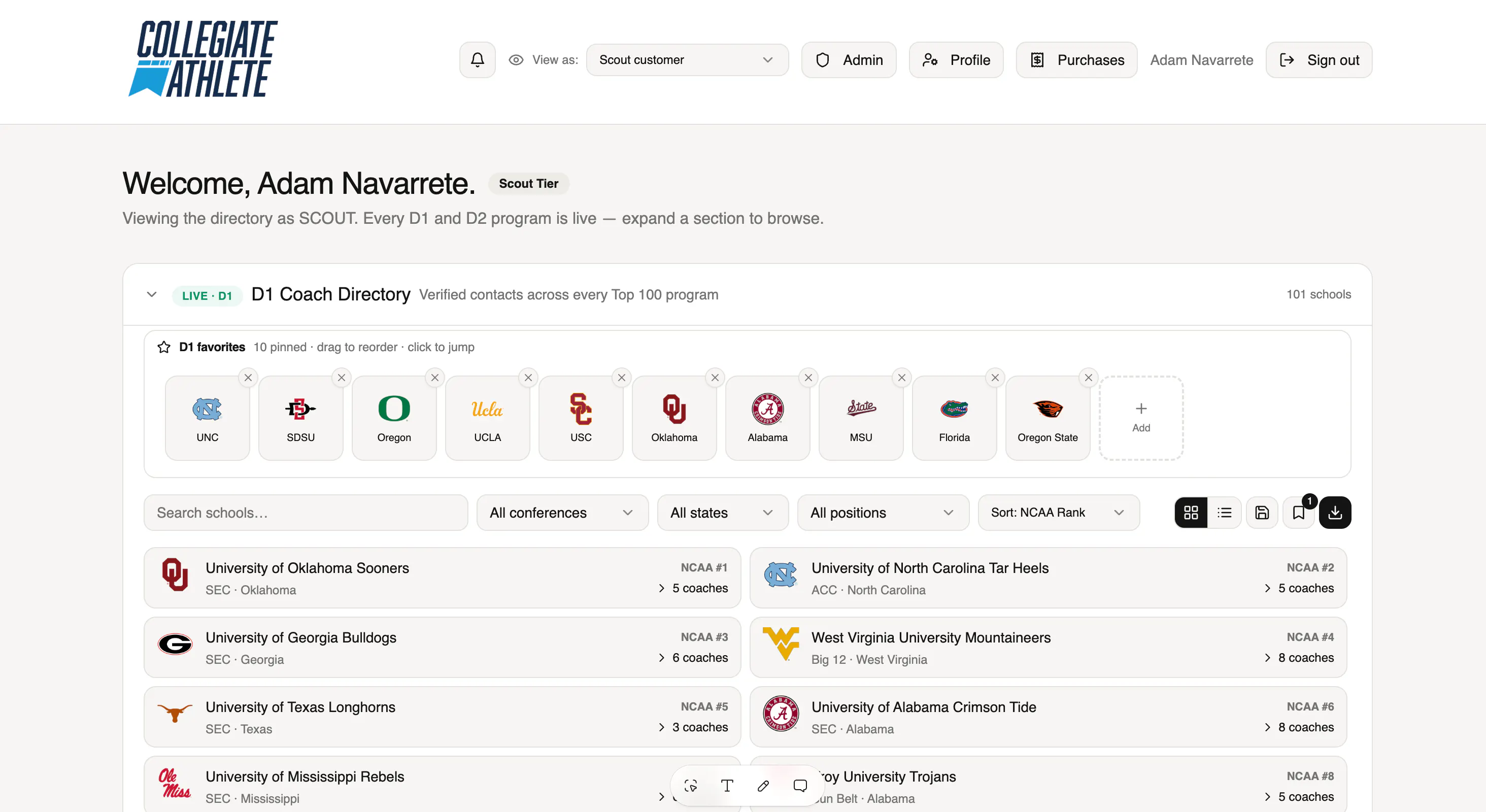Open University of Mississippi Rebels card
This screenshot has height=812, width=1486.
443,785
